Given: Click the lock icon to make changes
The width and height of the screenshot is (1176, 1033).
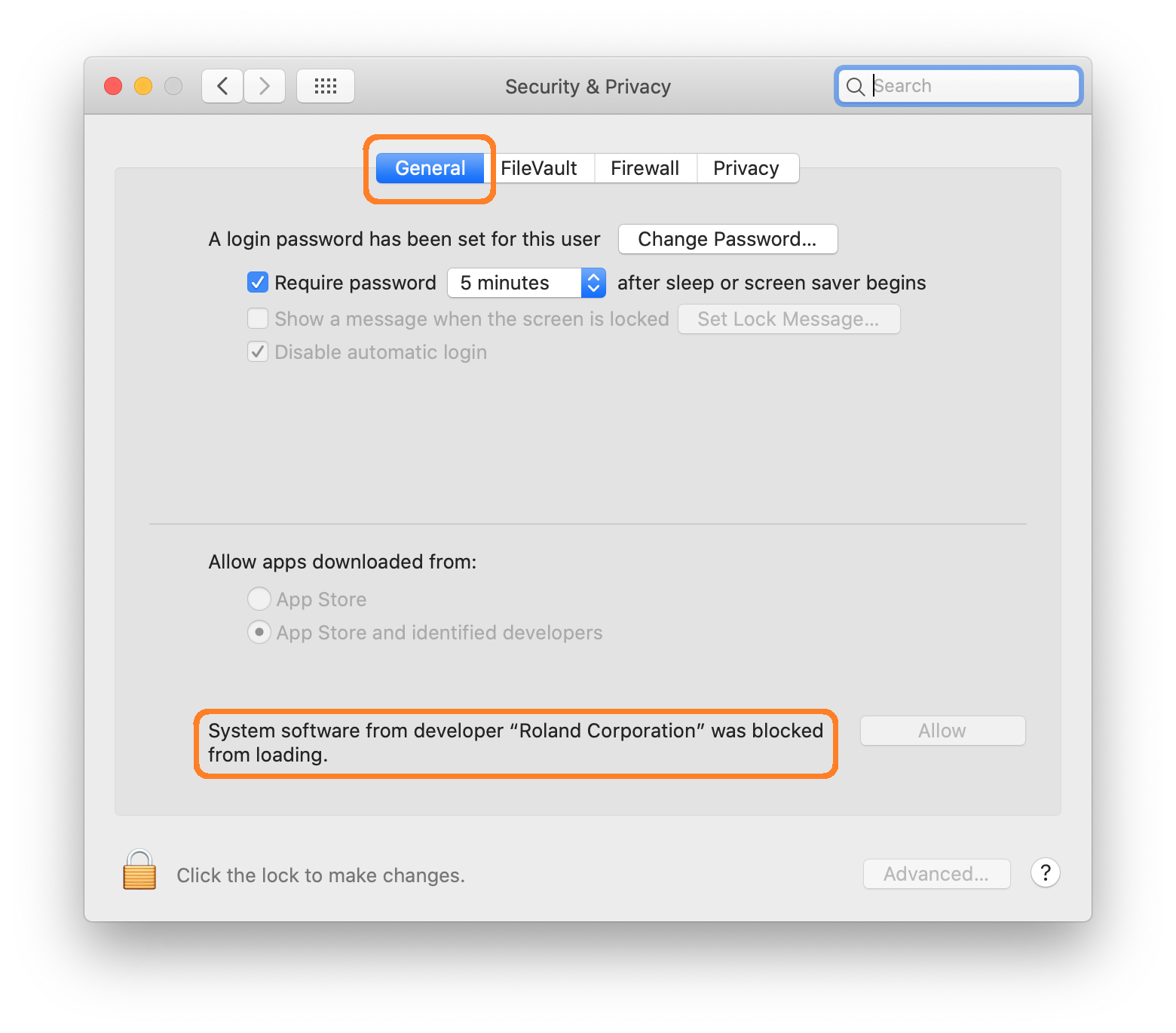Looking at the screenshot, I should coord(139,871).
